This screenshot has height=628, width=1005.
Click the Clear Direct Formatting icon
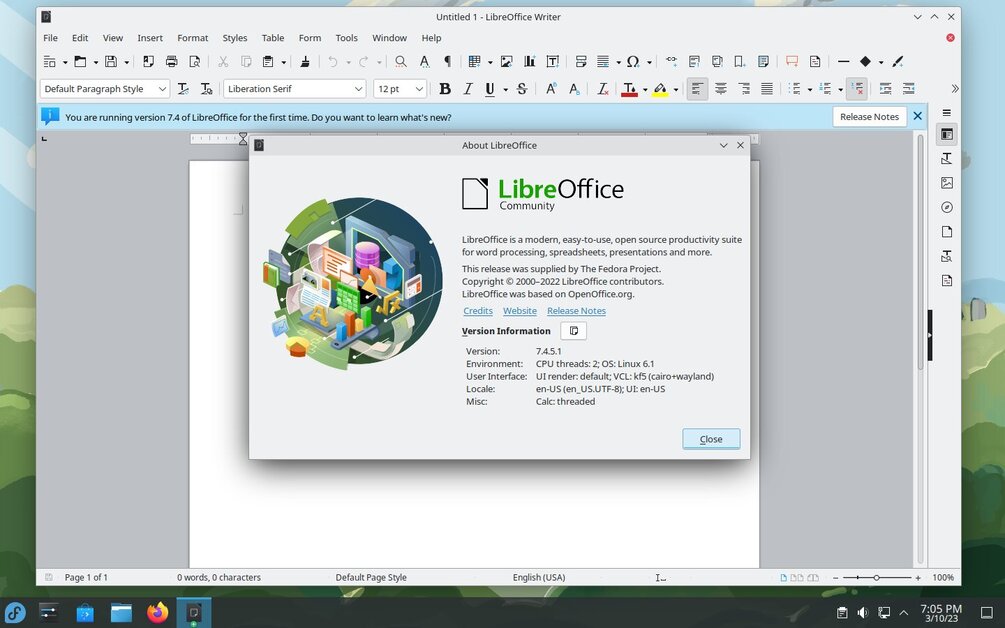(602, 89)
